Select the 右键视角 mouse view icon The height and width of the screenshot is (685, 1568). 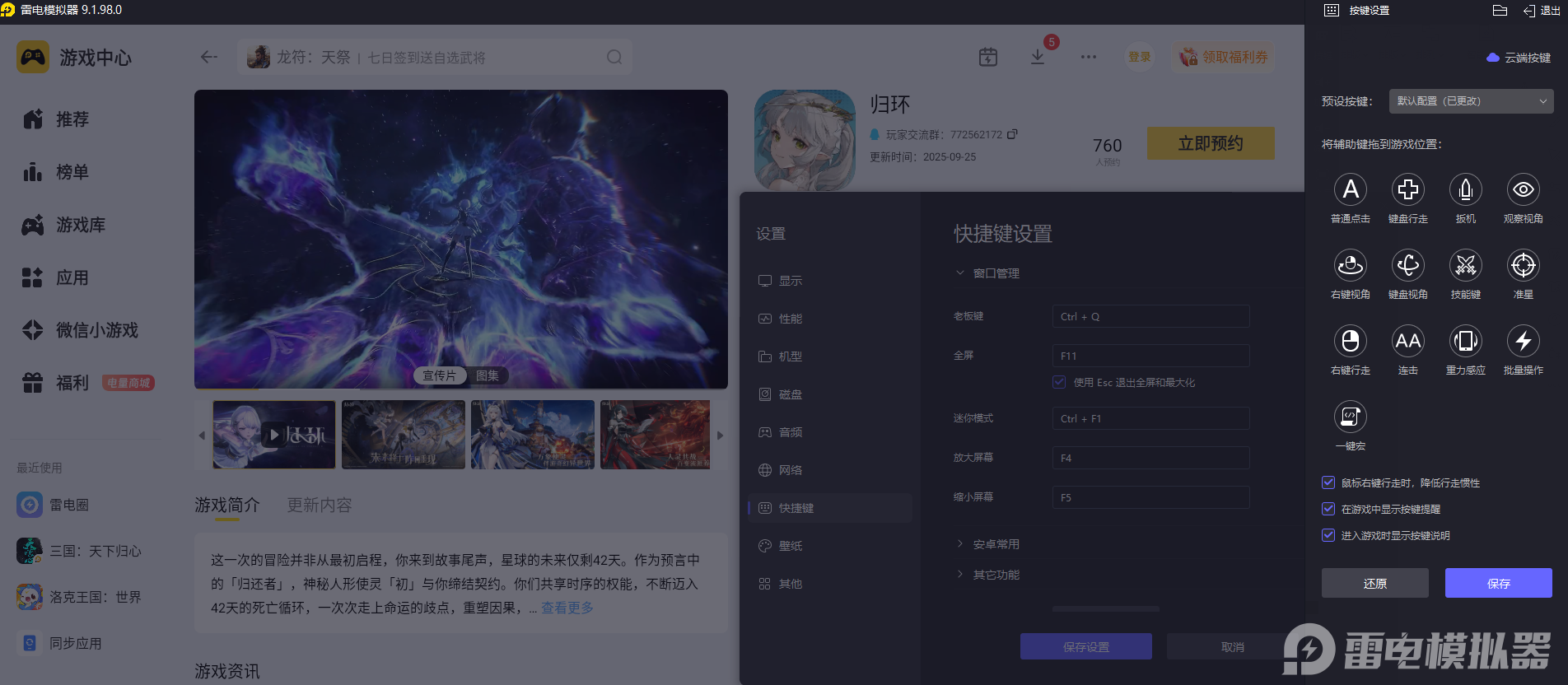[x=1351, y=265]
